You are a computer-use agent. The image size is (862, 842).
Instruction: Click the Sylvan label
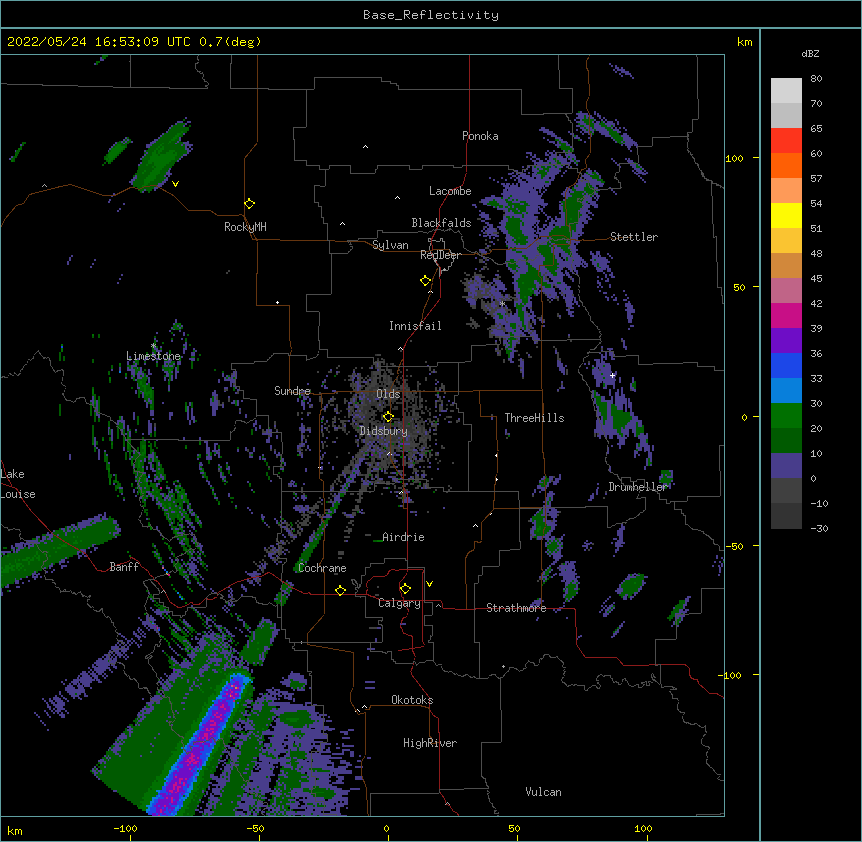coord(390,245)
